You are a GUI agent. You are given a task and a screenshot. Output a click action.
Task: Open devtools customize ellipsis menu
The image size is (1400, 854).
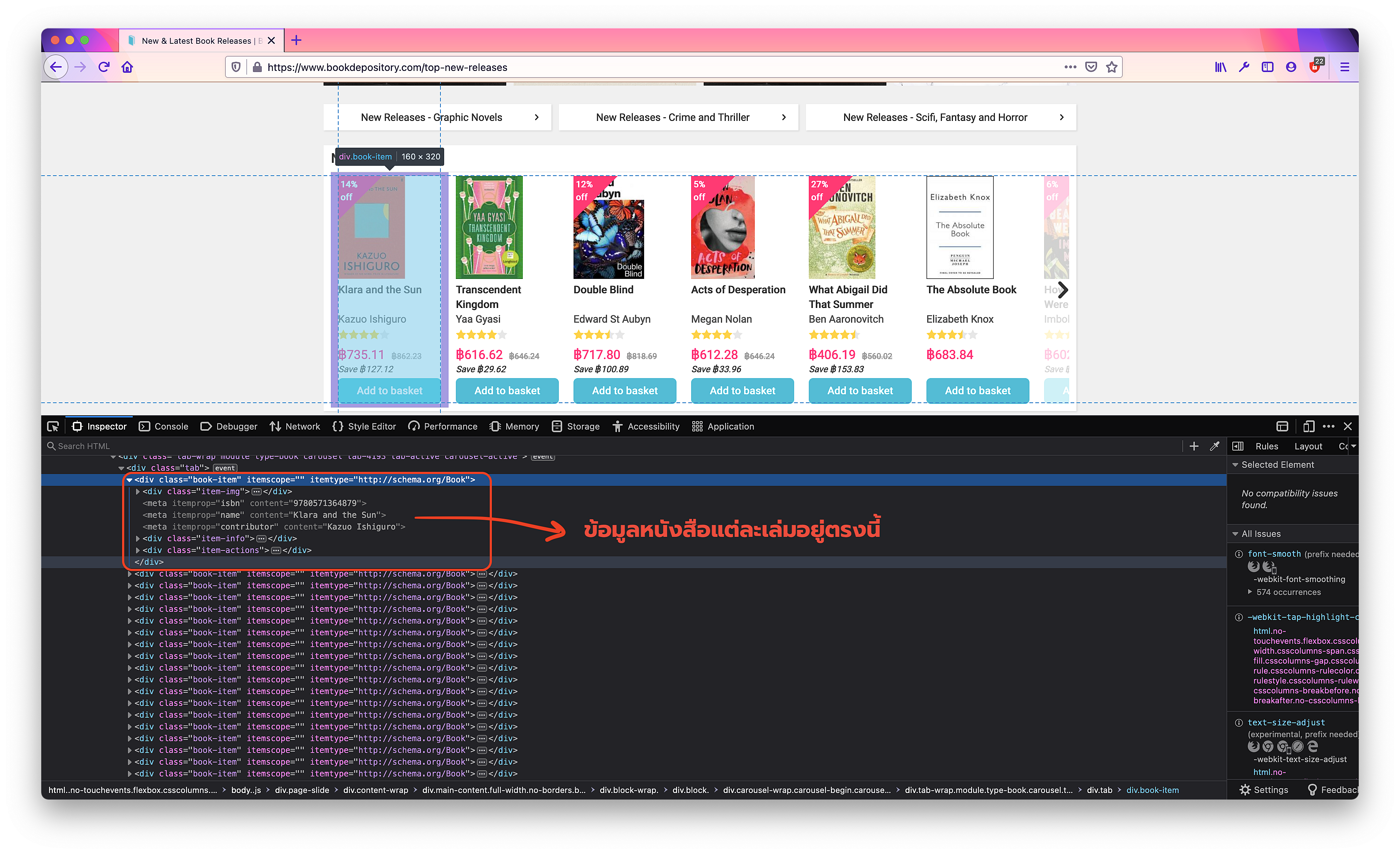(1328, 426)
